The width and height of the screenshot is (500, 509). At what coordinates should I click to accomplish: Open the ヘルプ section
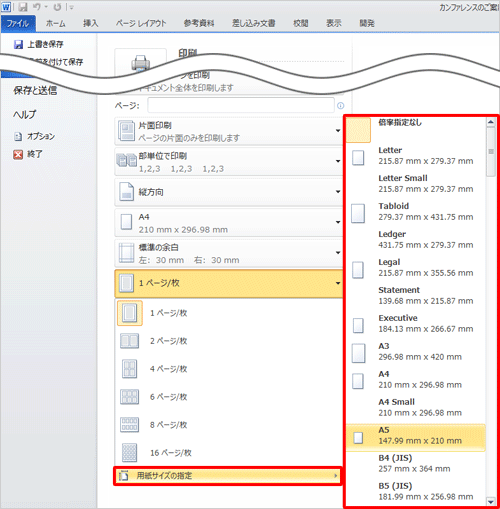(x=24, y=114)
